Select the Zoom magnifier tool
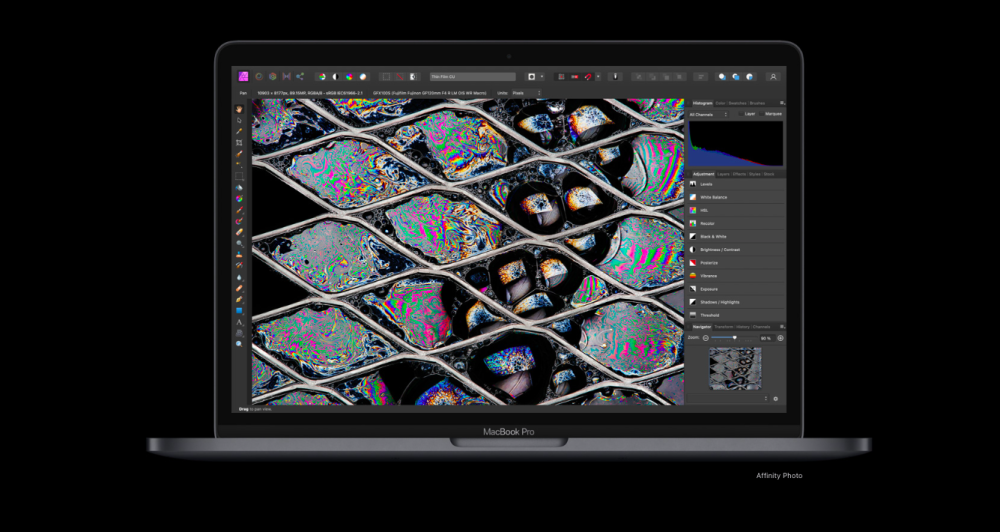The width and height of the screenshot is (1000, 532). tap(239, 344)
